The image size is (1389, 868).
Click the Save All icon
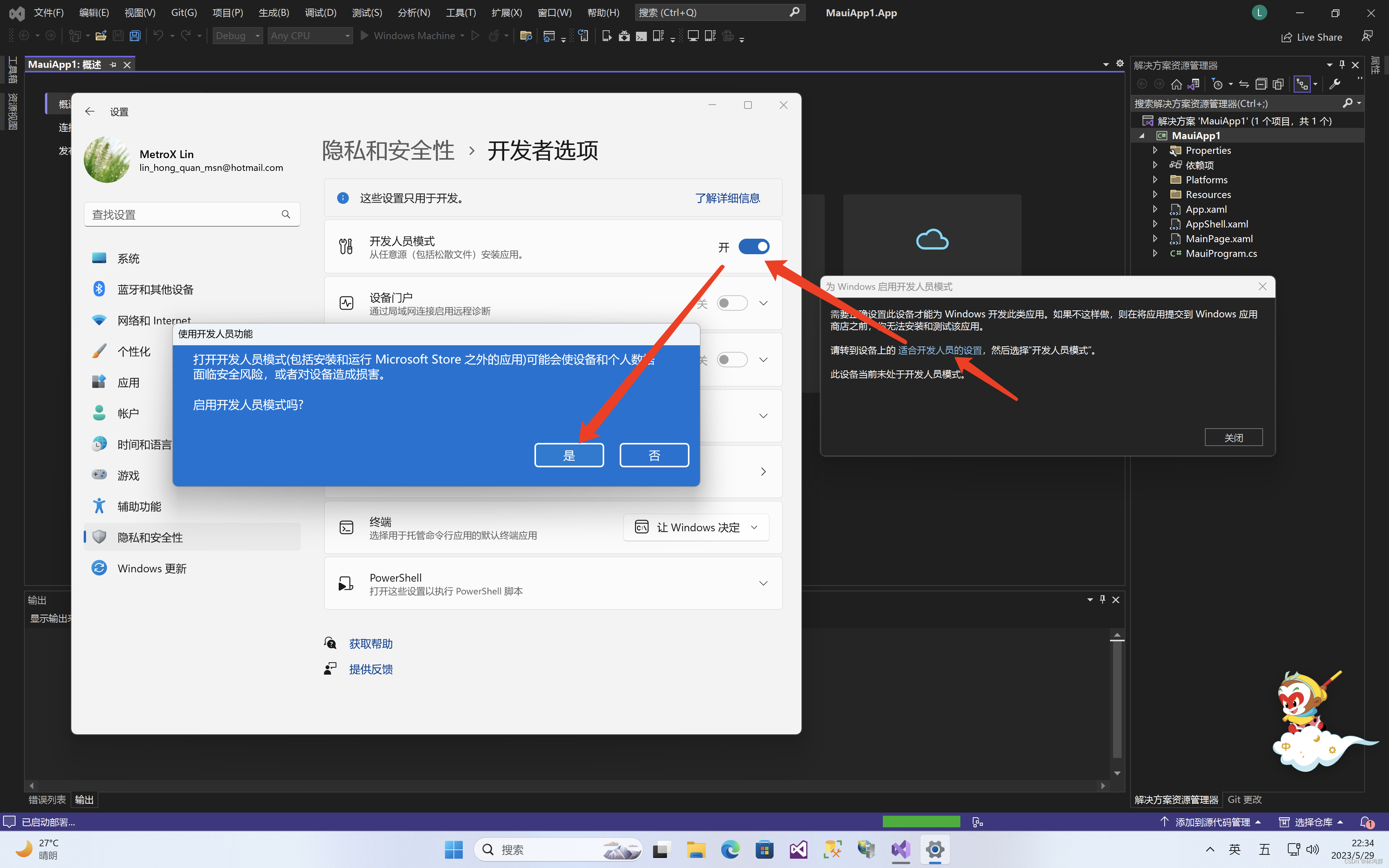point(135,36)
